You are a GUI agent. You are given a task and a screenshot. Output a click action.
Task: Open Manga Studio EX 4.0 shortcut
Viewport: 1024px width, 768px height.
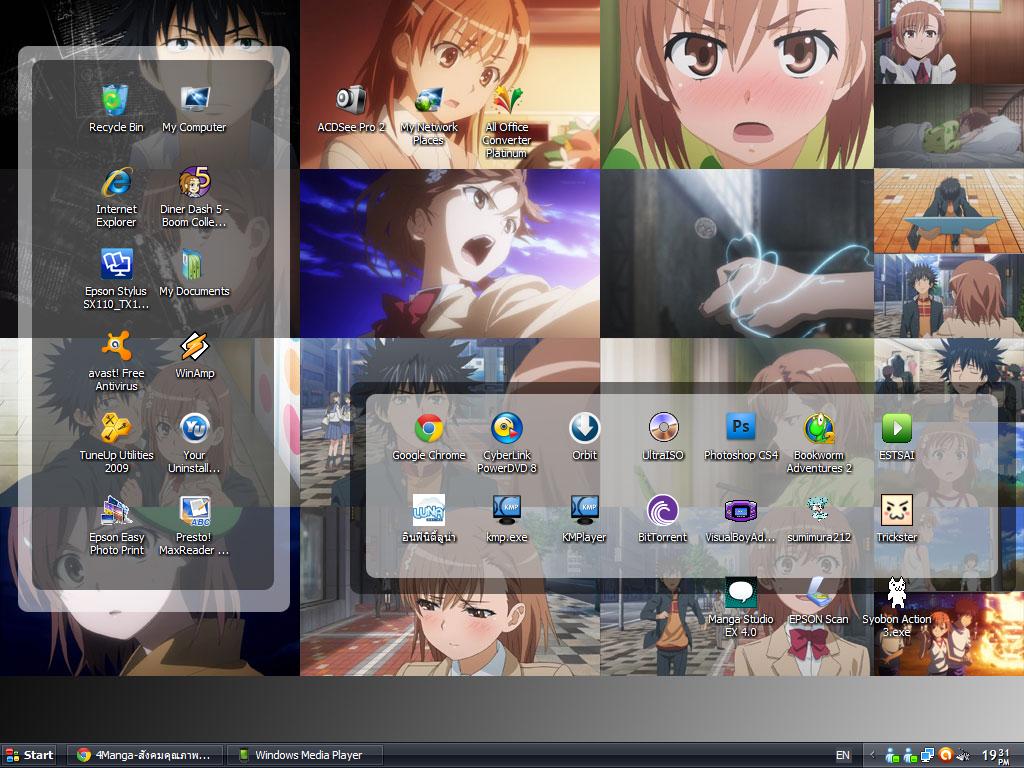click(741, 607)
